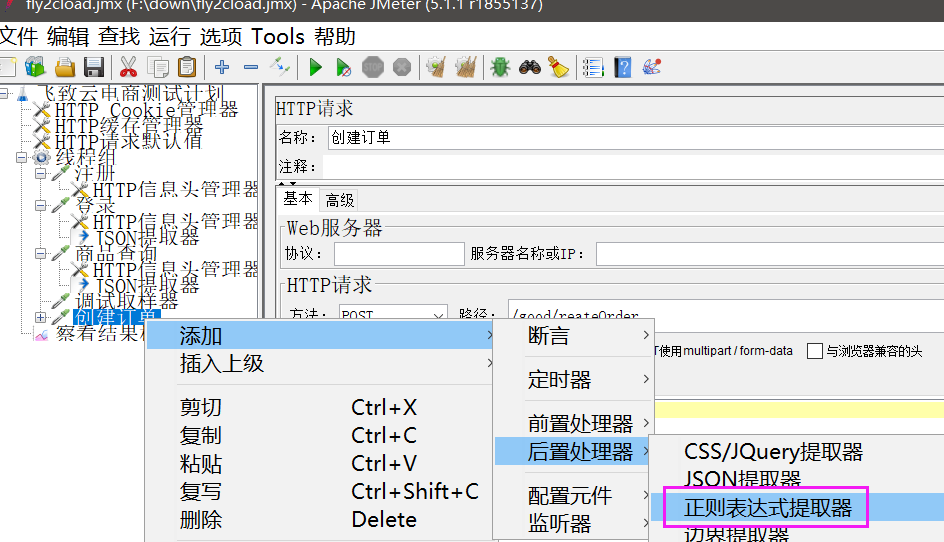This screenshot has width=944, height=542.
Task: Expand the 创建订单 tree node
Action: (x=40, y=317)
